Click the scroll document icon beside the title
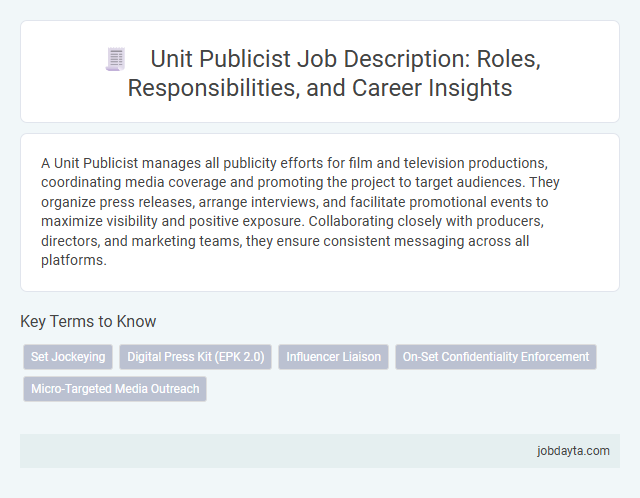The width and height of the screenshot is (640, 498). click(116, 59)
